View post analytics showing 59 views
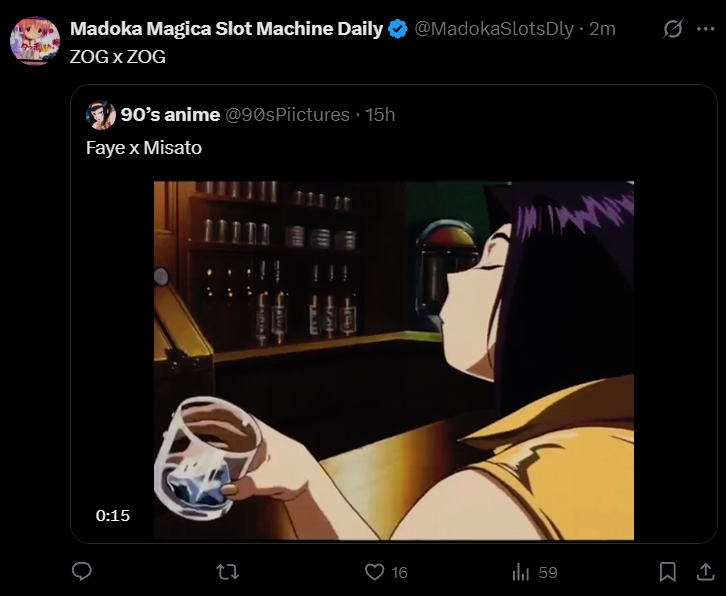 [x=521, y=572]
